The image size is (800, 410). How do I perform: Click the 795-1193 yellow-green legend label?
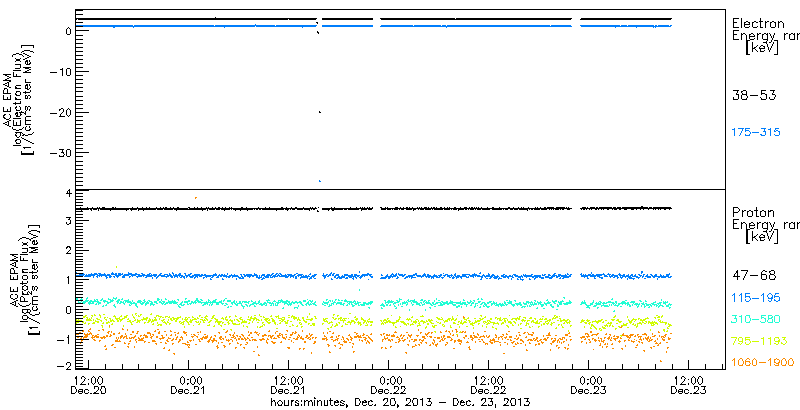click(x=759, y=341)
